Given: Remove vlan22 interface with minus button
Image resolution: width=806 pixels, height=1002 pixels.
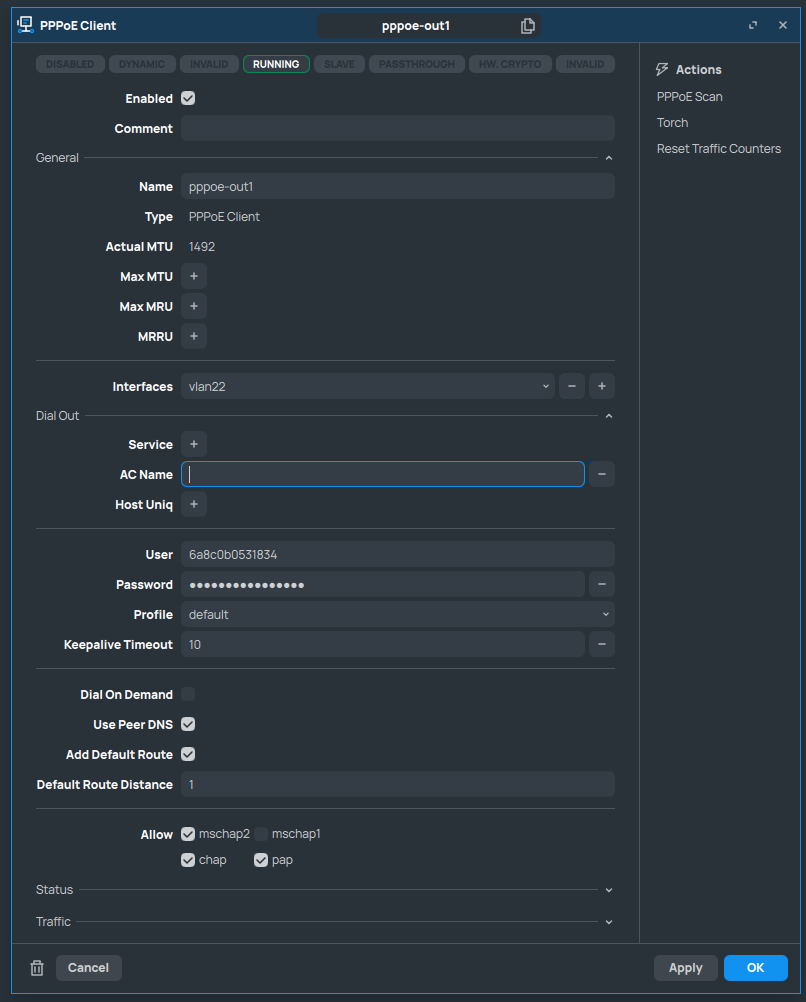Looking at the screenshot, I should click(x=571, y=386).
